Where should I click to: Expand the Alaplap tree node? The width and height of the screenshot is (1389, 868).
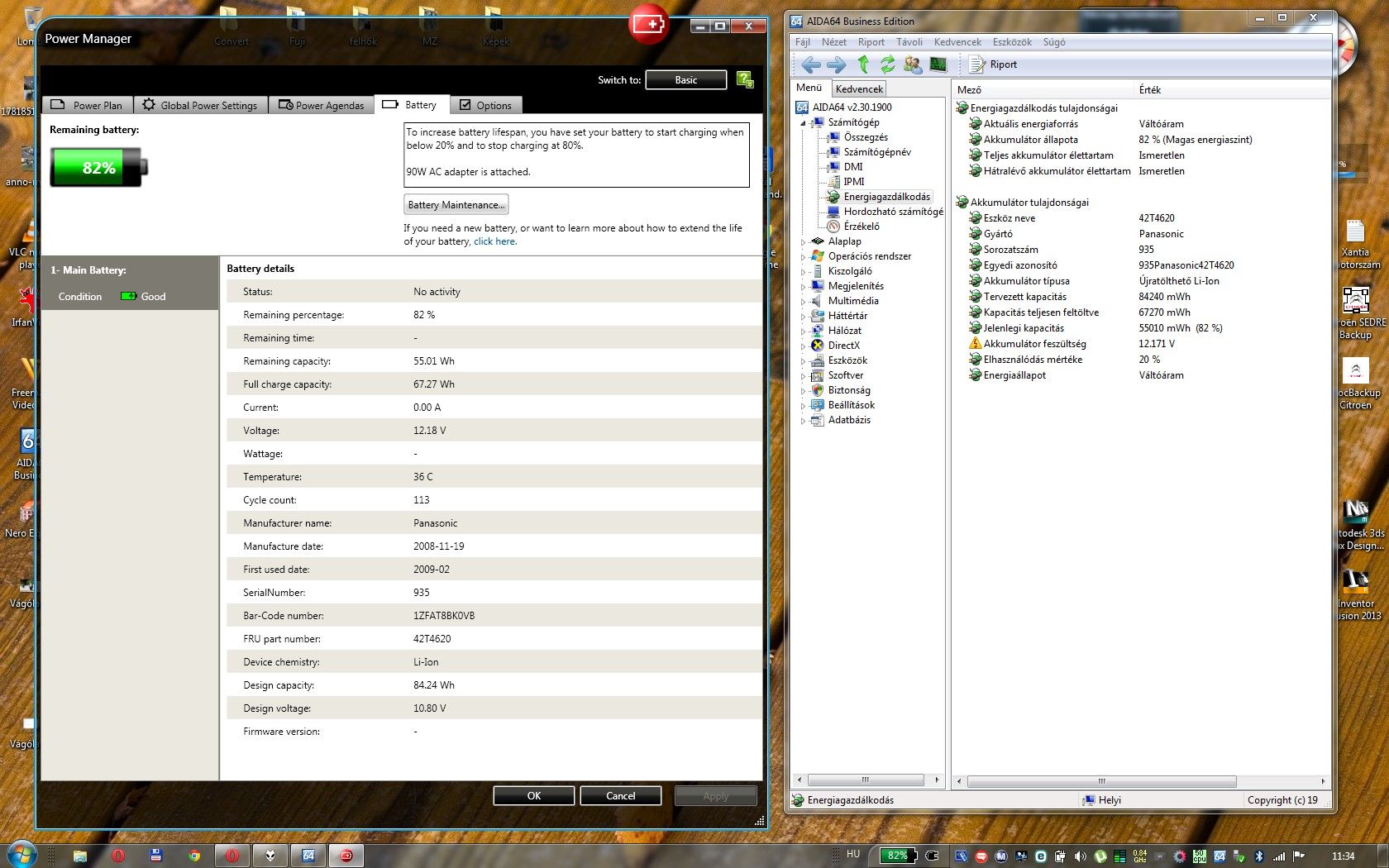(x=802, y=241)
